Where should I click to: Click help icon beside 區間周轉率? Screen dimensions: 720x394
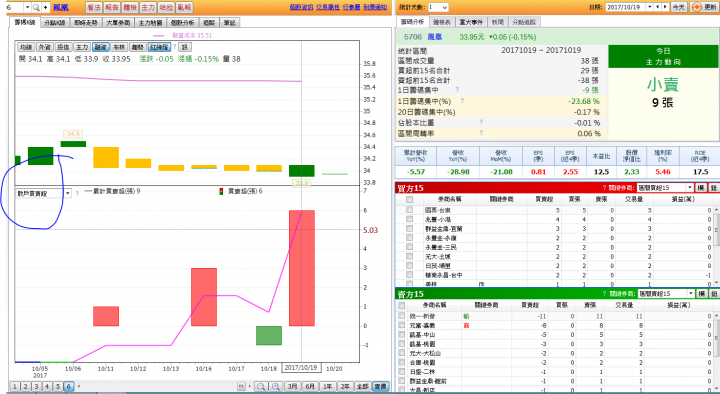[x=481, y=133]
